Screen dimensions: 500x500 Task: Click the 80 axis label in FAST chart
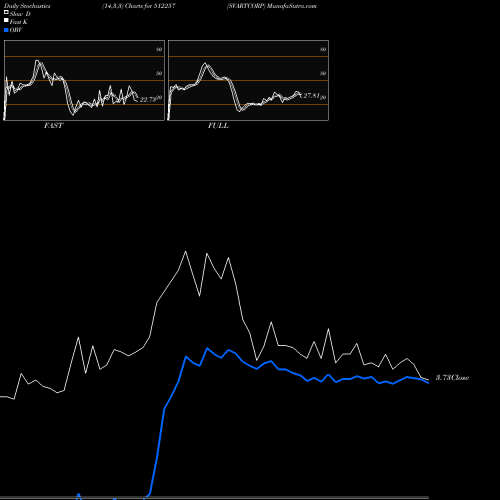(x=159, y=49)
